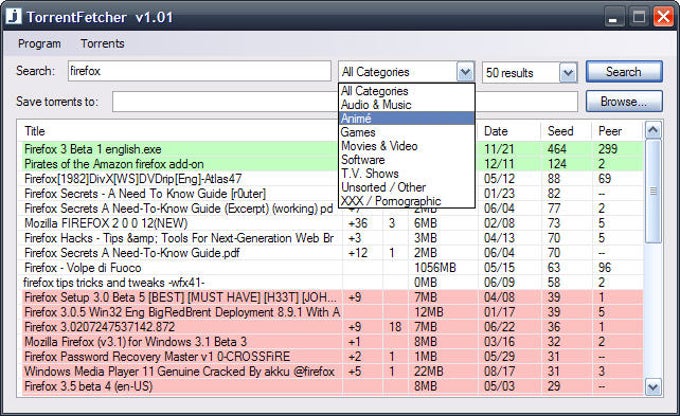
Task: Click the scrollbar up arrow in results list
Action: [653, 130]
